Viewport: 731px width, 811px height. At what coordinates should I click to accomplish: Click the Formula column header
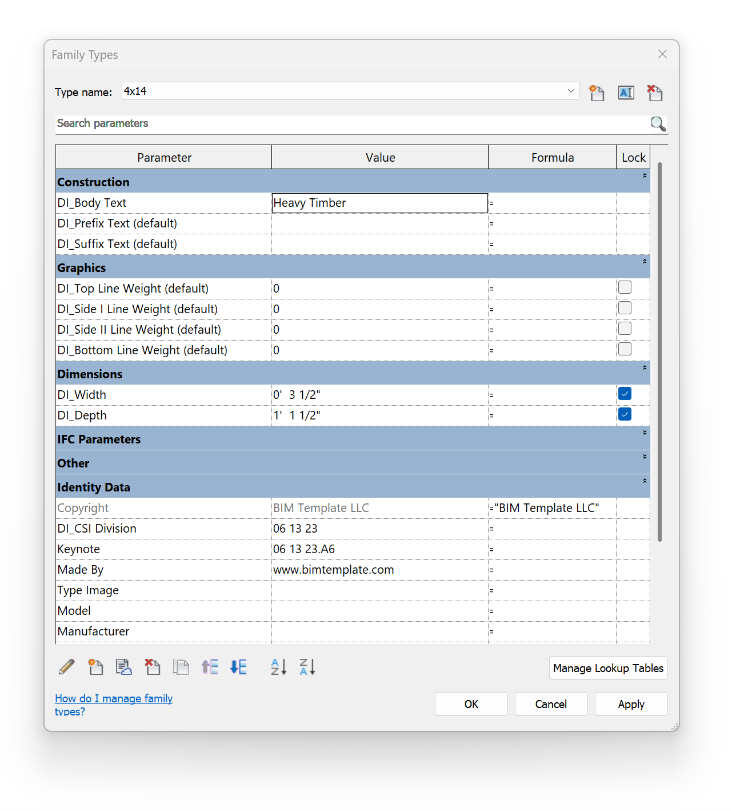553,157
